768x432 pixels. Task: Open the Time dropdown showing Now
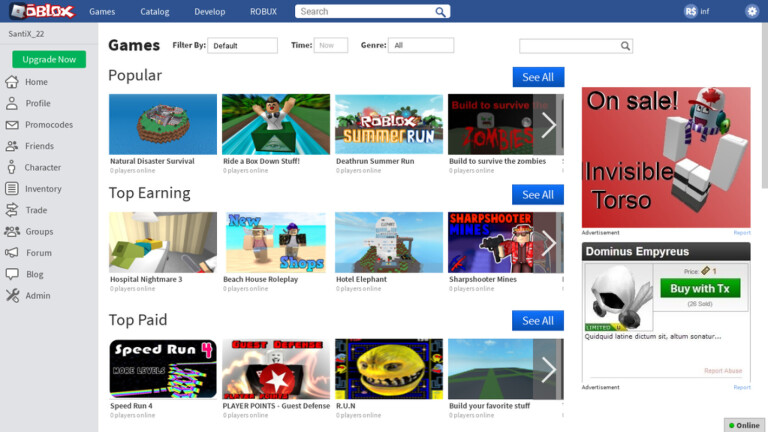(331, 46)
